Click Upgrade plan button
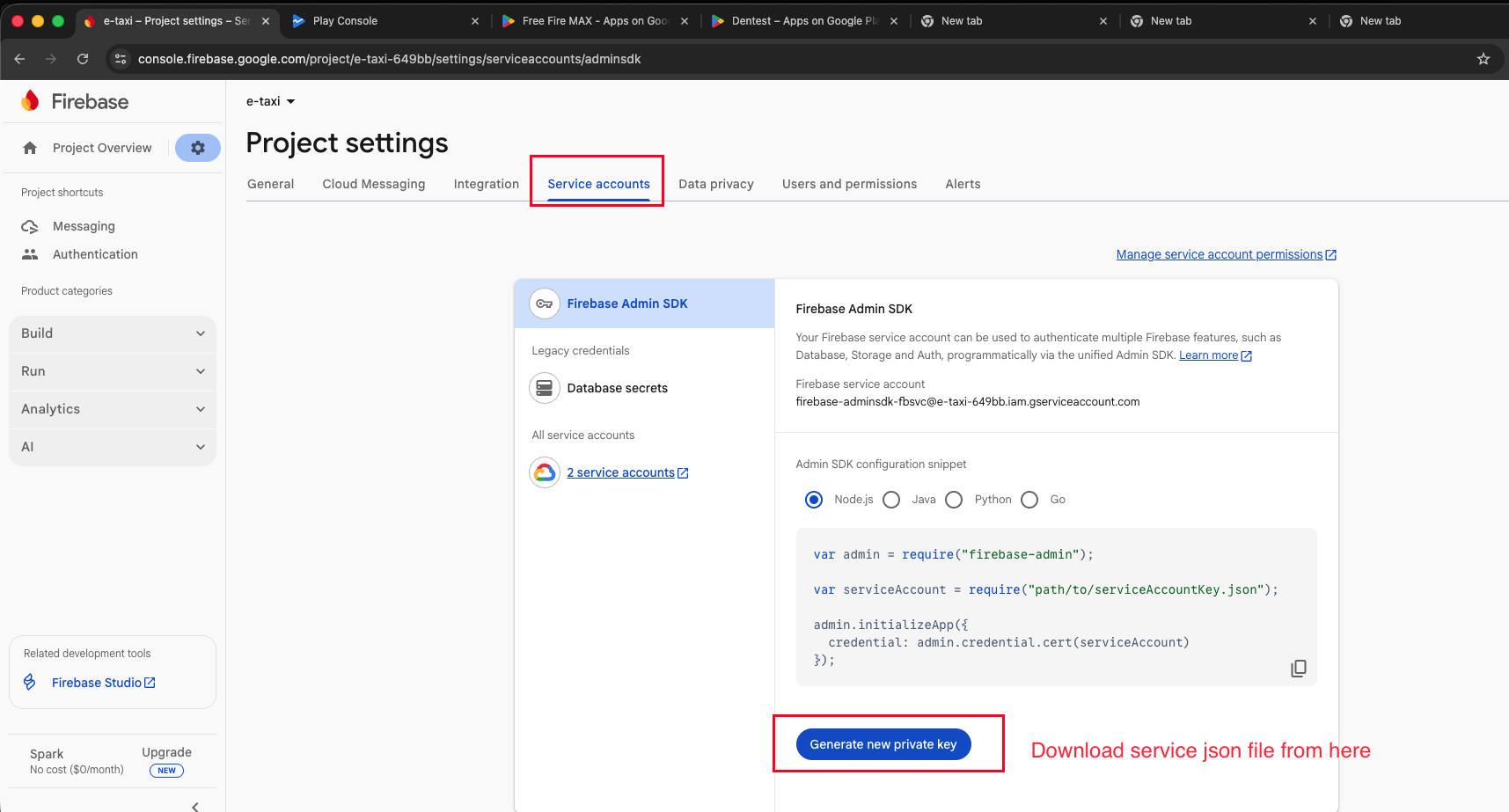1509x812 pixels. point(167,761)
